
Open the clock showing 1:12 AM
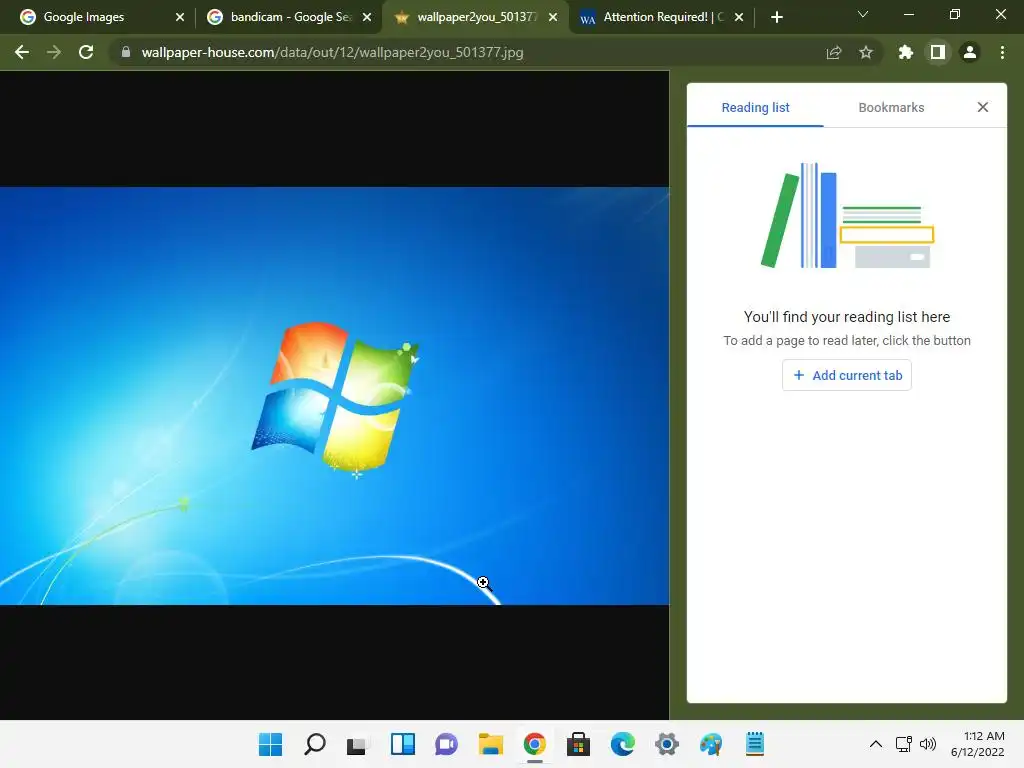click(978, 744)
